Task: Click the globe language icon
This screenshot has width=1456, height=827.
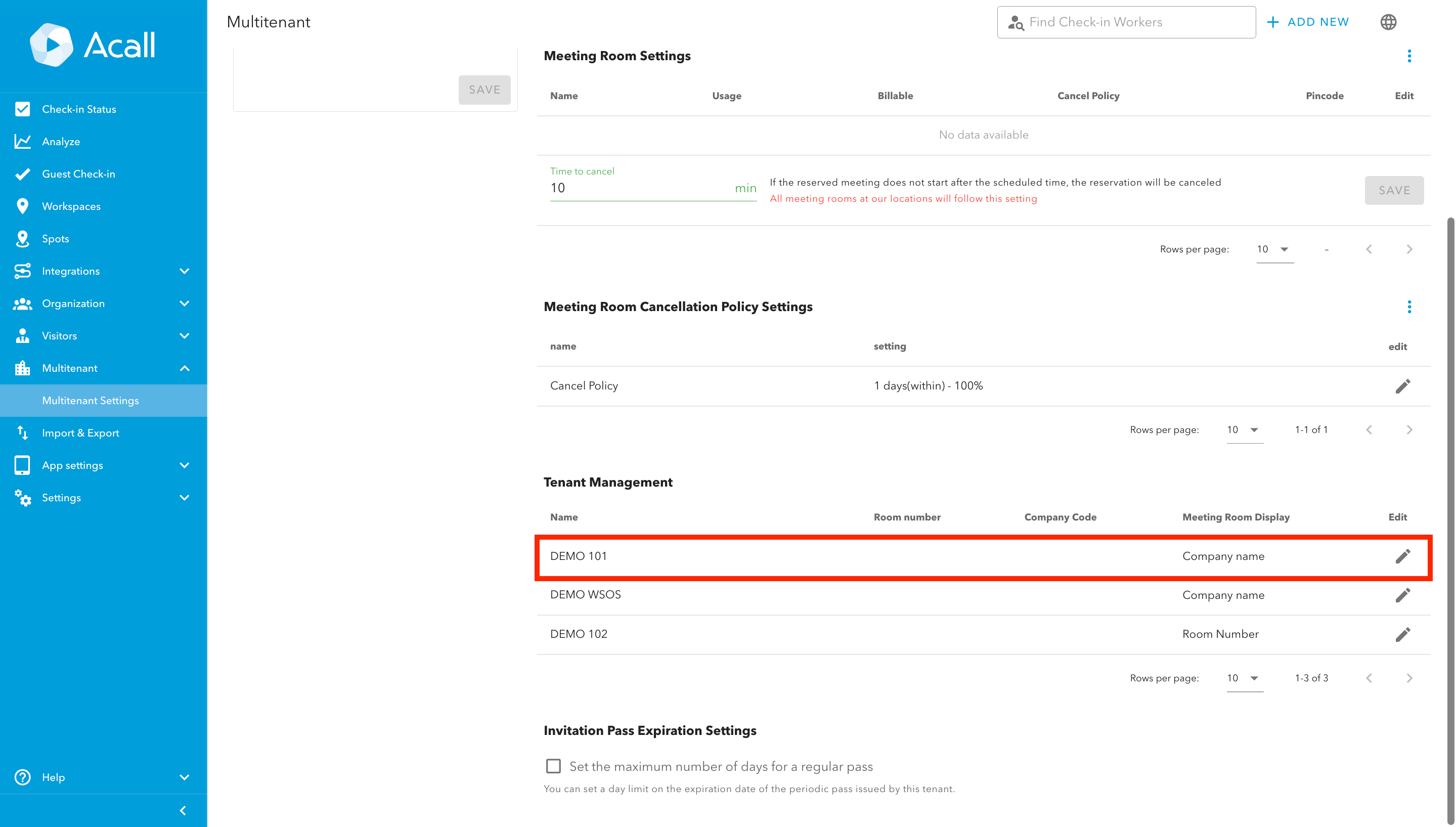Action: point(1388,22)
